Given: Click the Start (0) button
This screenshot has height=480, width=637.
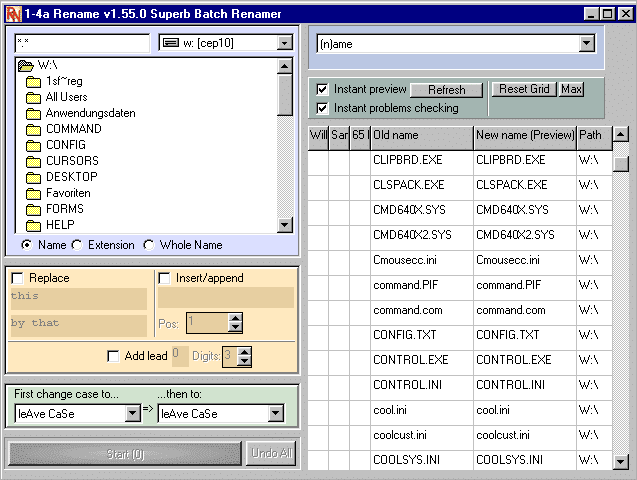Looking at the screenshot, I should click(x=125, y=454).
